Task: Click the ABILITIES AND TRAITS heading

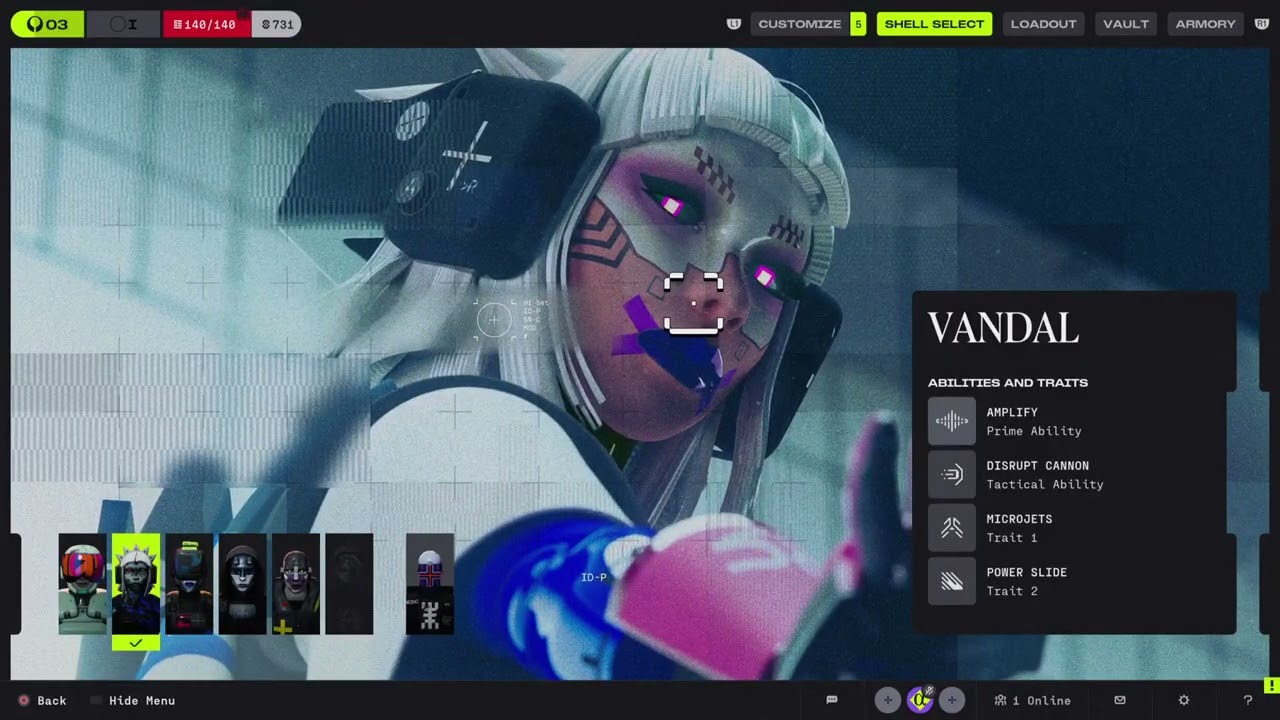Action: (1008, 383)
